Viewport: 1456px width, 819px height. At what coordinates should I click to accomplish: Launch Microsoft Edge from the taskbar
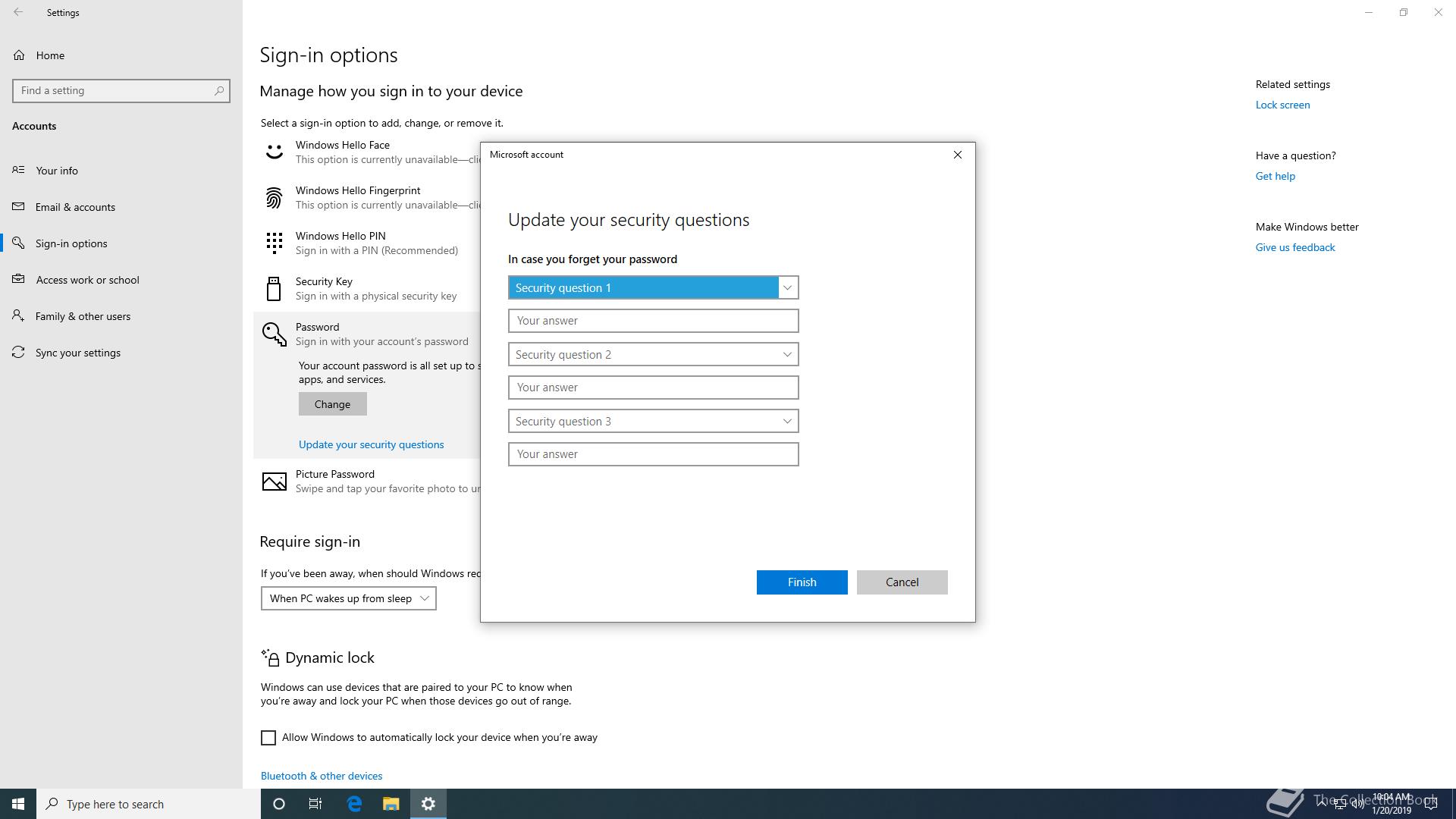353,804
